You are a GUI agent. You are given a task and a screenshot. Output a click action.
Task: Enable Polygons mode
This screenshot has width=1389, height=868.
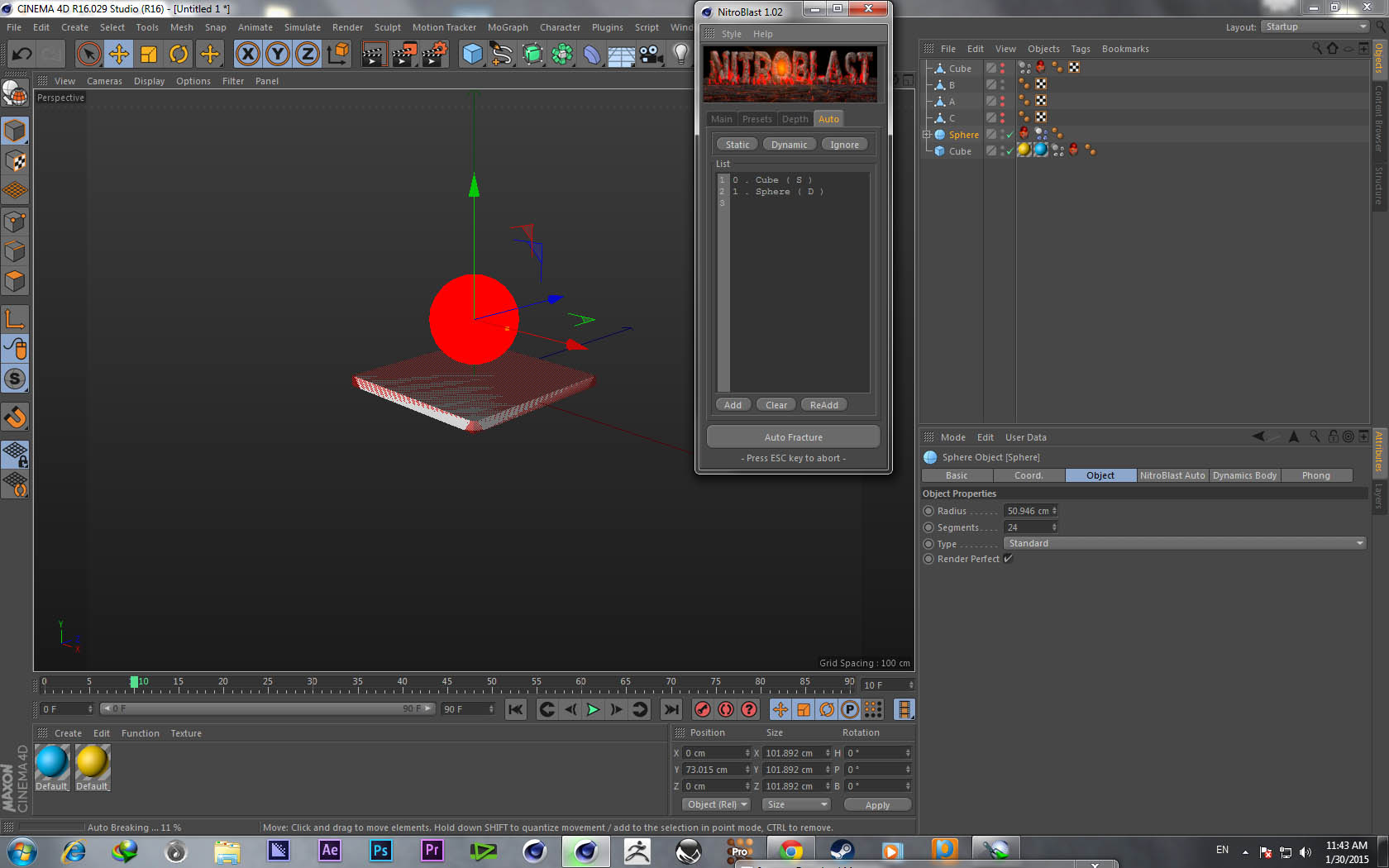(x=15, y=282)
